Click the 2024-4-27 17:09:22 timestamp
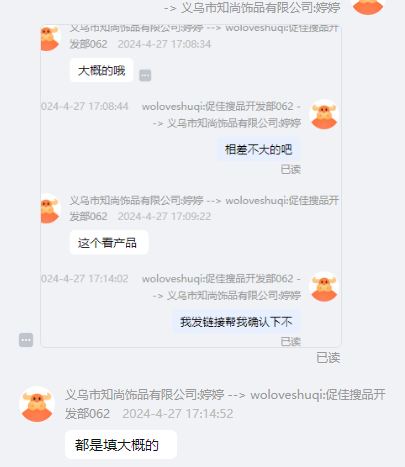 (x=164, y=216)
